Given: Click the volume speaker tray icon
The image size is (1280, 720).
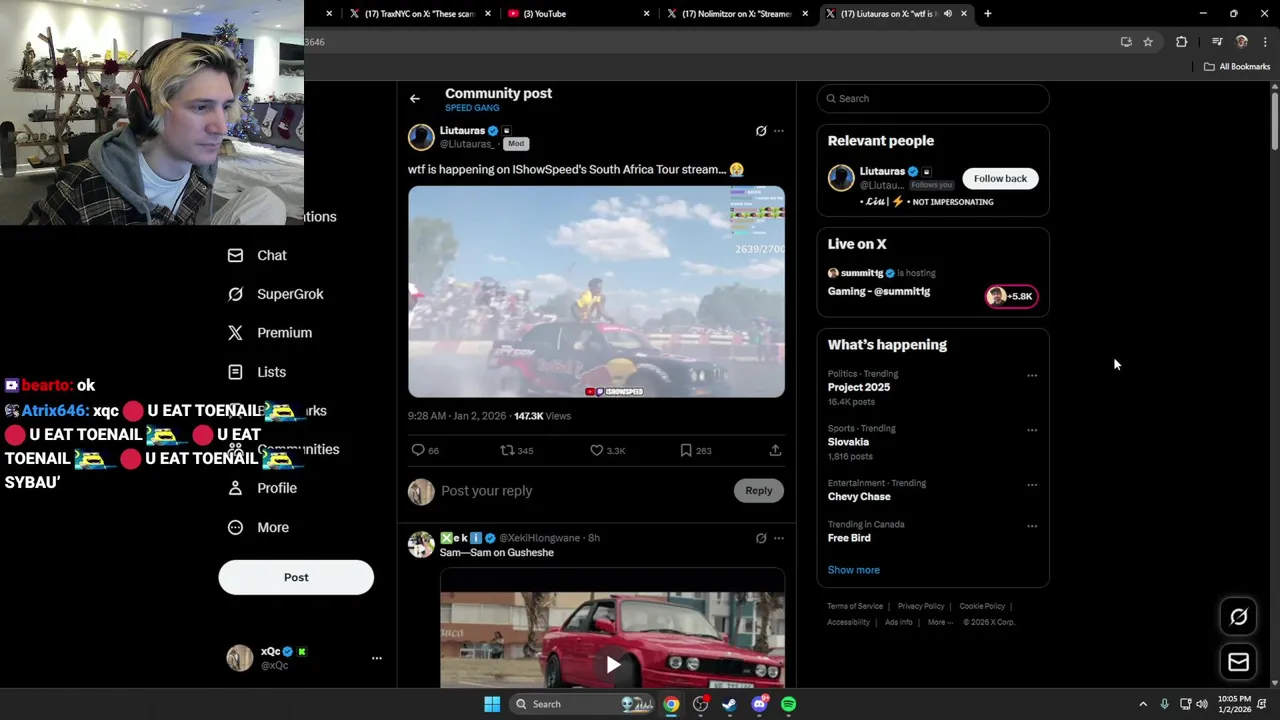Looking at the screenshot, I should [x=1202, y=704].
